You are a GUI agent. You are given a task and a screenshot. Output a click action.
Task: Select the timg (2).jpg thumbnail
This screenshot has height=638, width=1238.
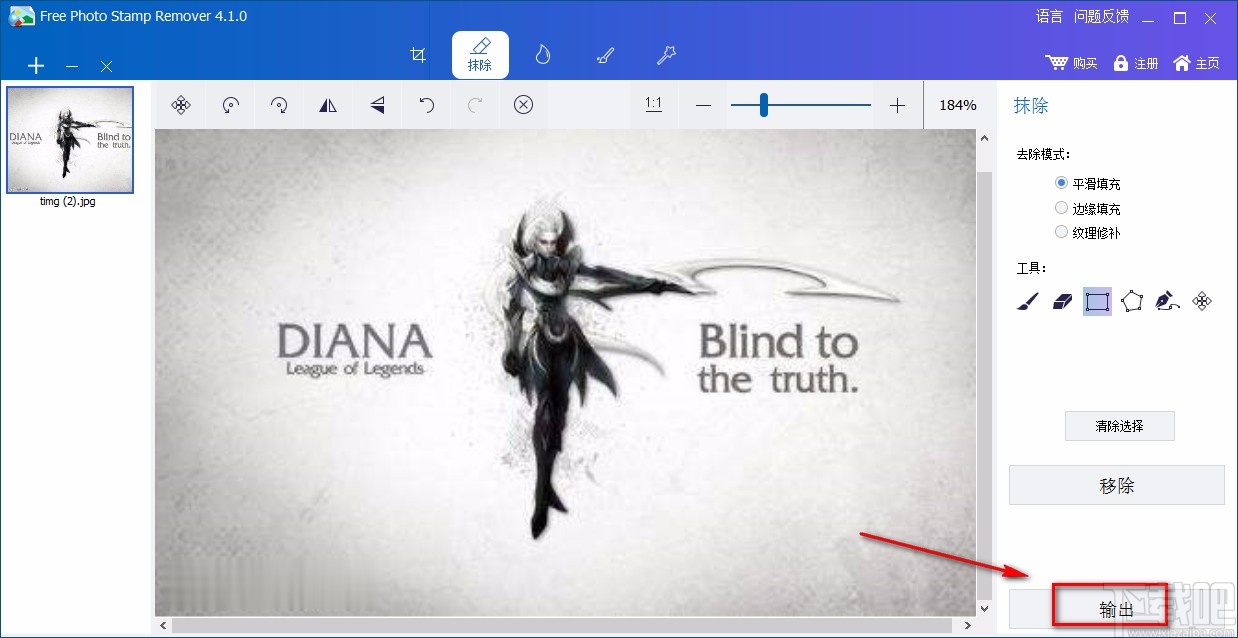coord(69,140)
